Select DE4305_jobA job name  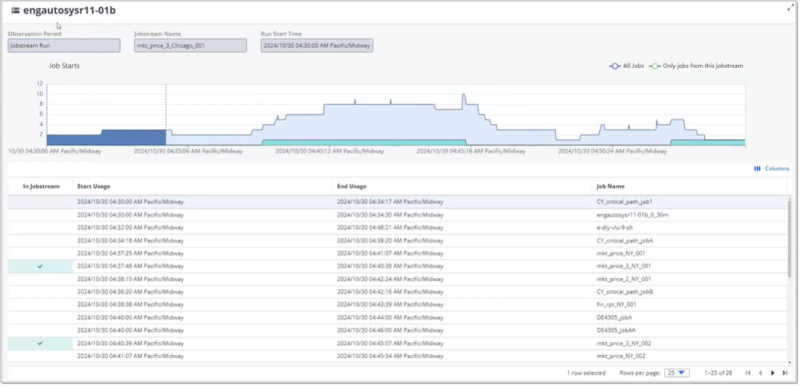coord(614,318)
